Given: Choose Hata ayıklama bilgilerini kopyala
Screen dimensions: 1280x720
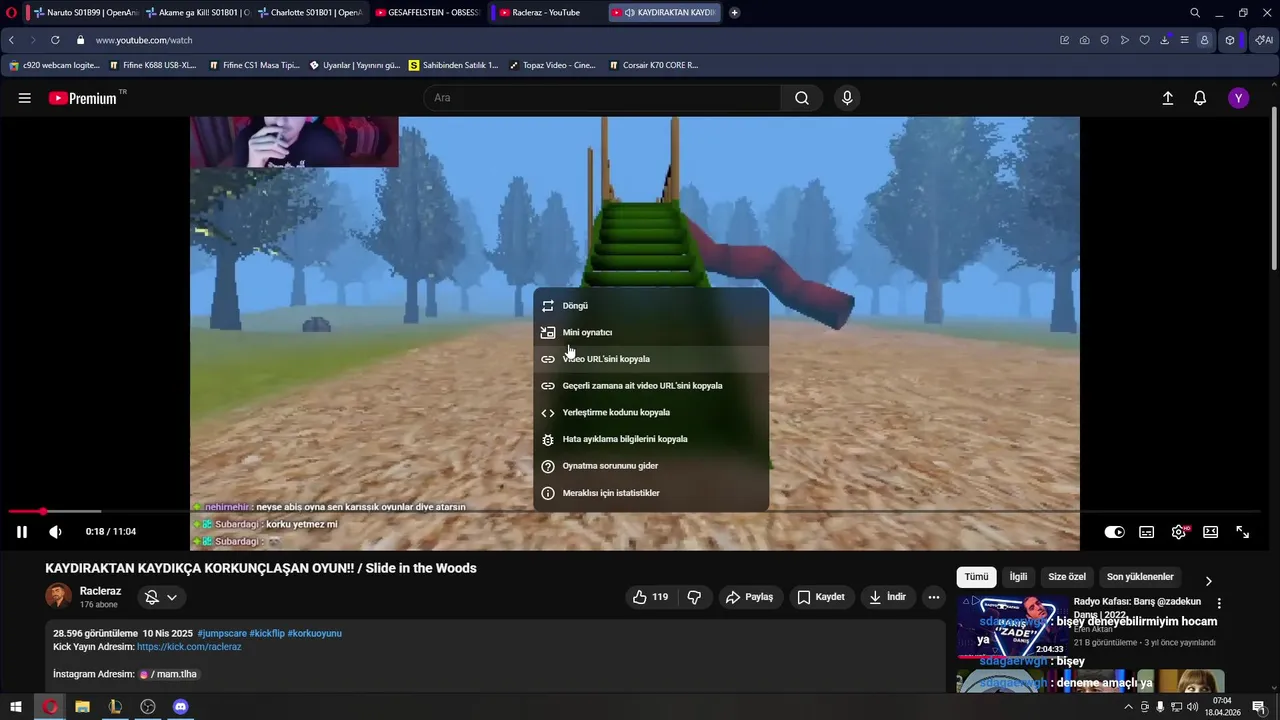Looking at the screenshot, I should coord(651,439).
